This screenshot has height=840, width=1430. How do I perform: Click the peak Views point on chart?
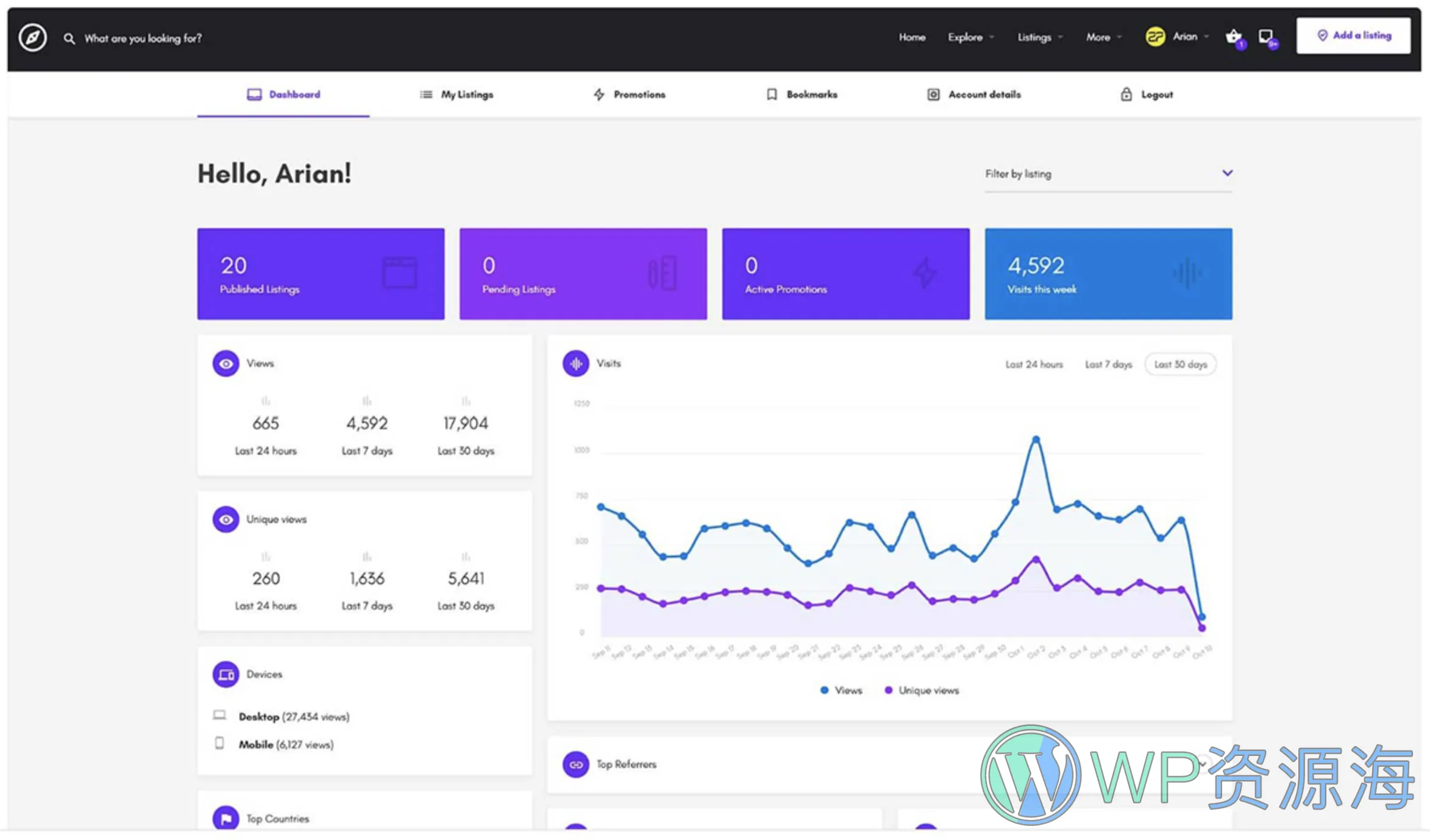[1036, 439]
